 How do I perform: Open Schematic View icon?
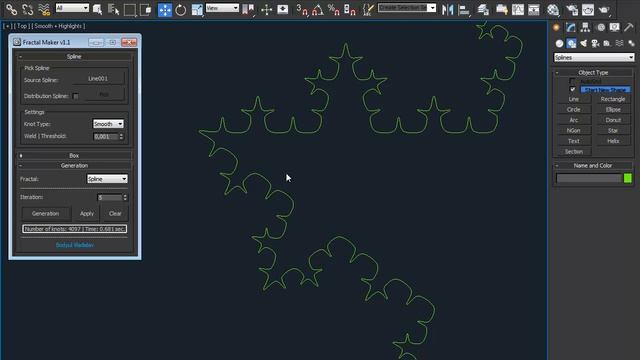pos(533,9)
